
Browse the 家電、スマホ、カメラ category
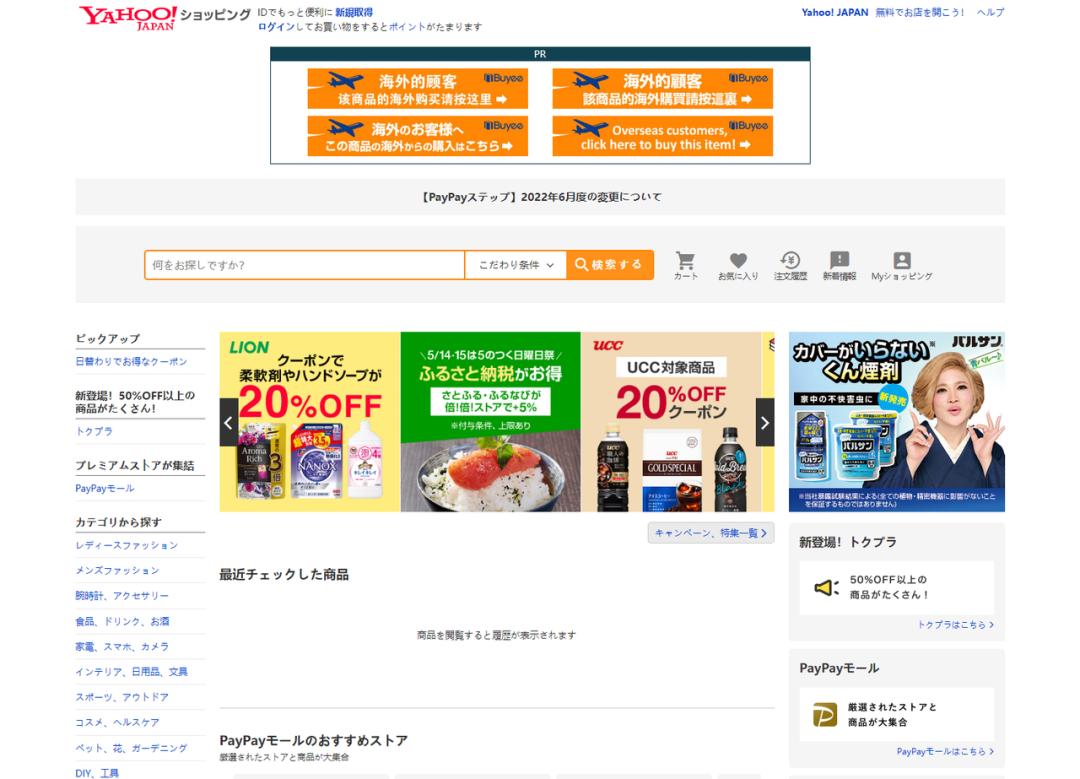[122, 647]
